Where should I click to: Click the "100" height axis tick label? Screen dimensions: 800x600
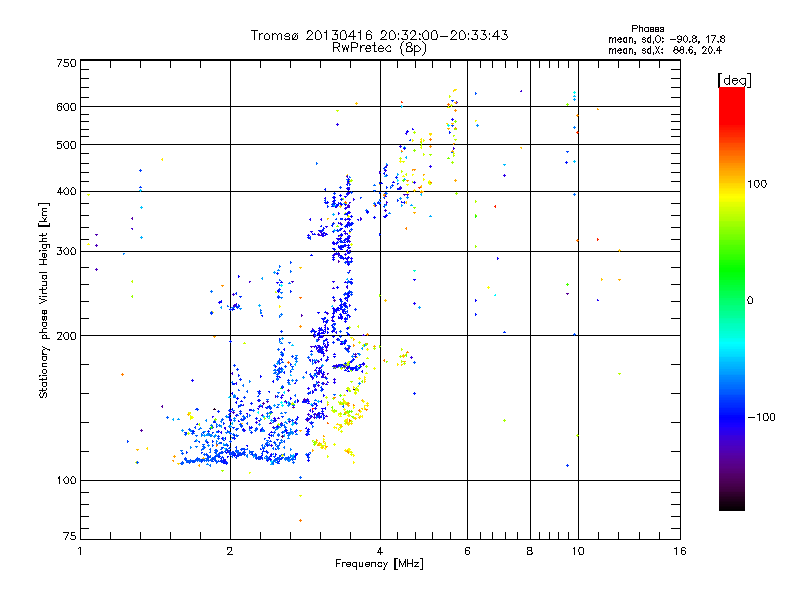(x=67, y=481)
